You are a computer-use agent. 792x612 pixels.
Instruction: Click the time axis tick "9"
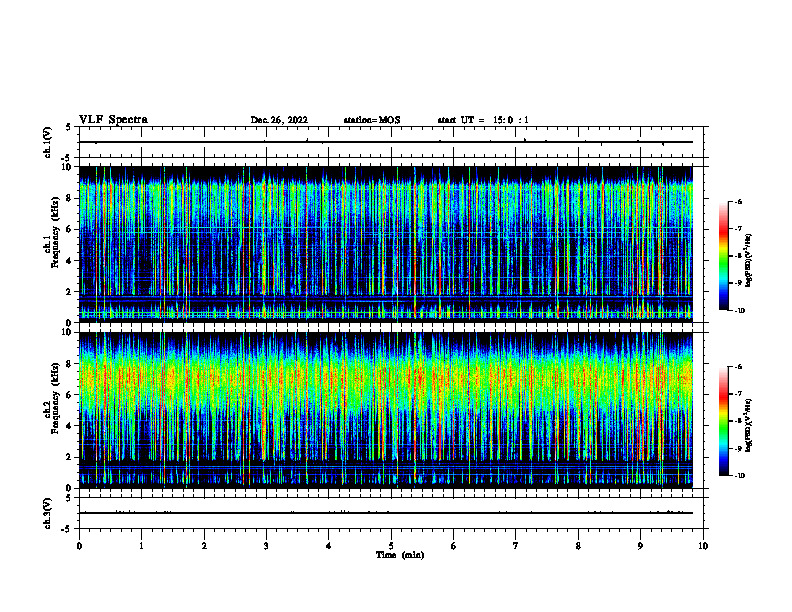click(640, 546)
